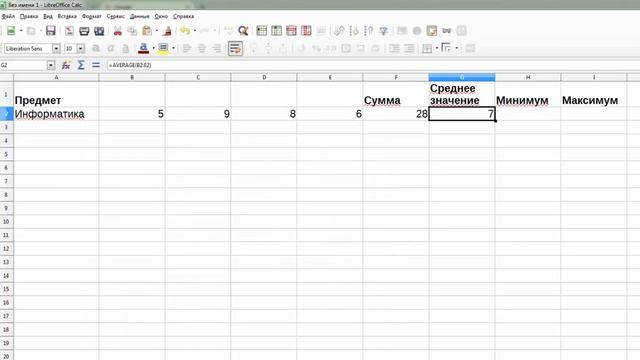The width and height of the screenshot is (640, 360).
Task: Select Среднее значение header cell
Action: (462, 94)
